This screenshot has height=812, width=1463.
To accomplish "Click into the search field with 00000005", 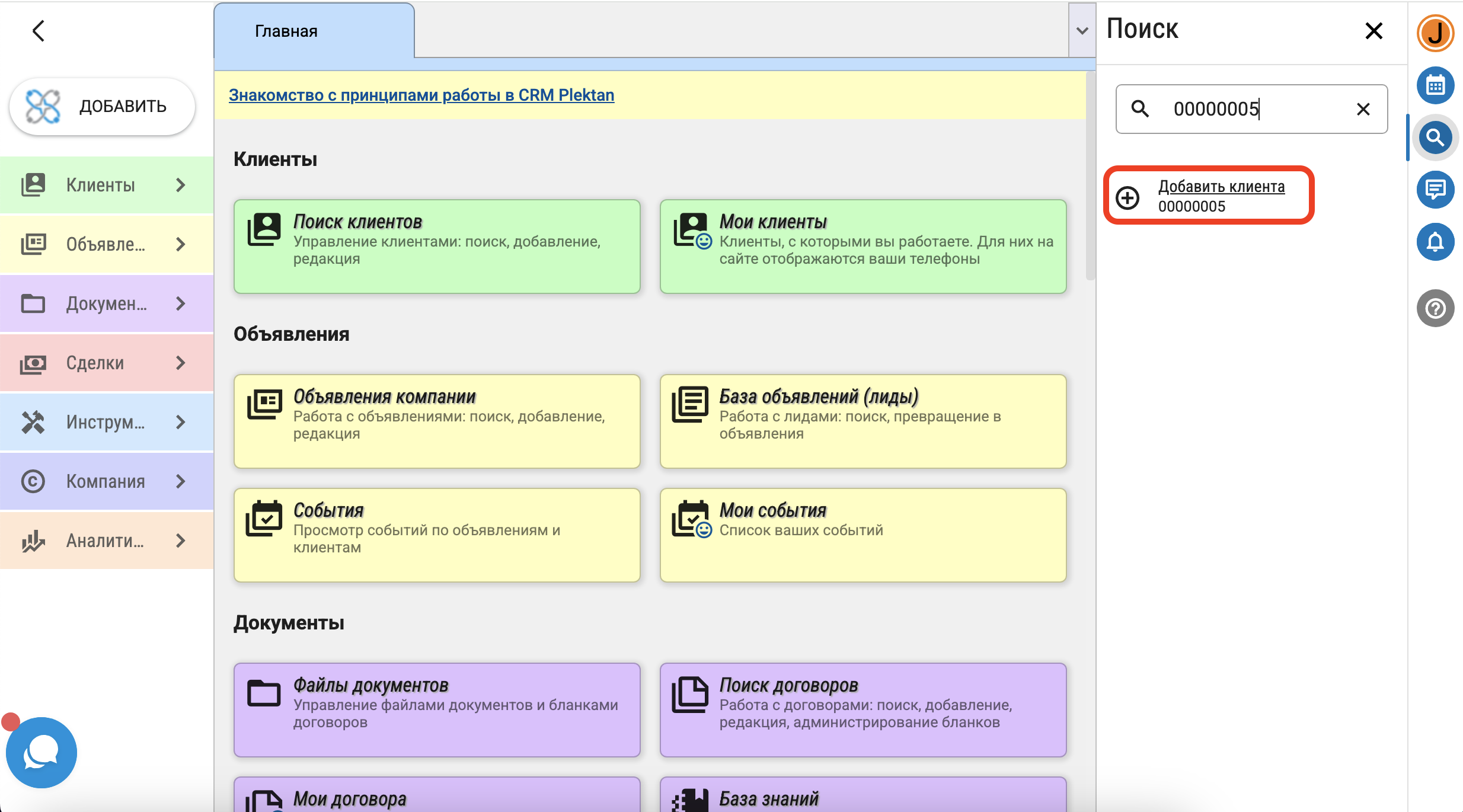I will click(1251, 109).
